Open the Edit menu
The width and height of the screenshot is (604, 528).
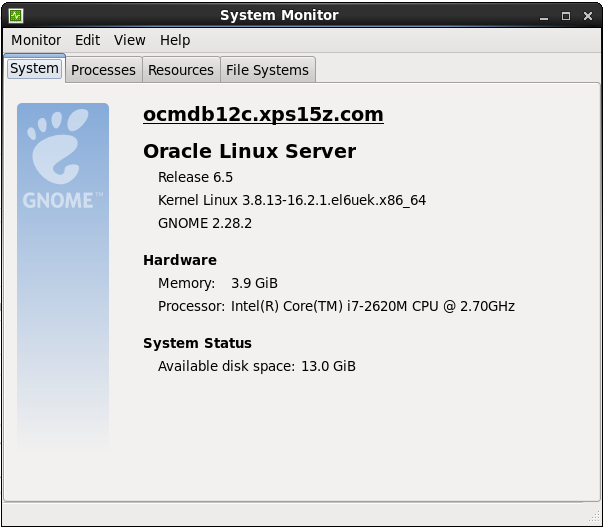pos(87,40)
